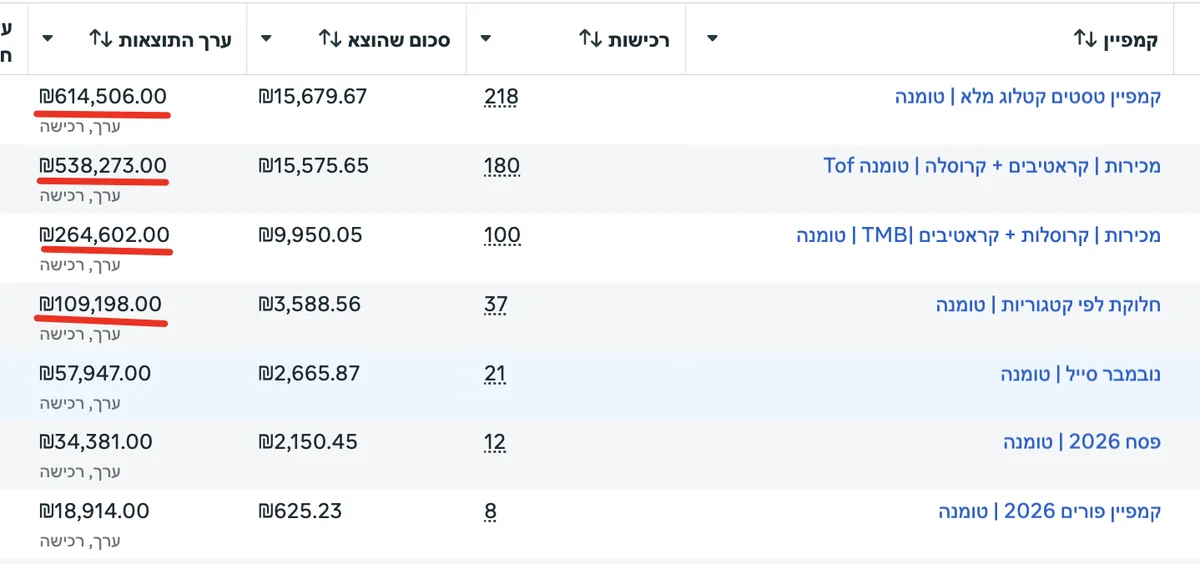Open dropdown menu of סכום שהוצא column
1200x564 pixels.
point(265,39)
